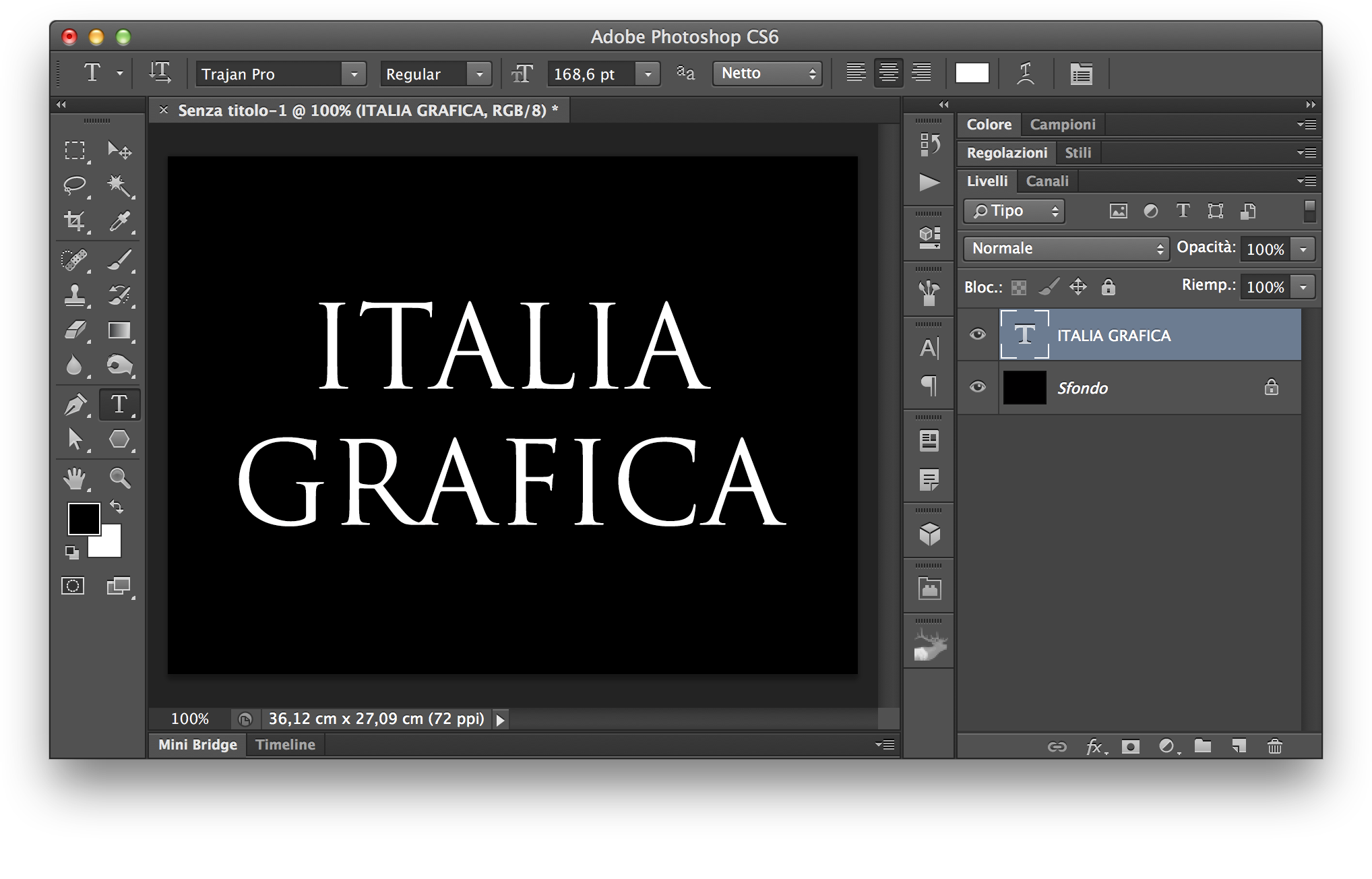Add a layer style with fx icon

[1095, 746]
